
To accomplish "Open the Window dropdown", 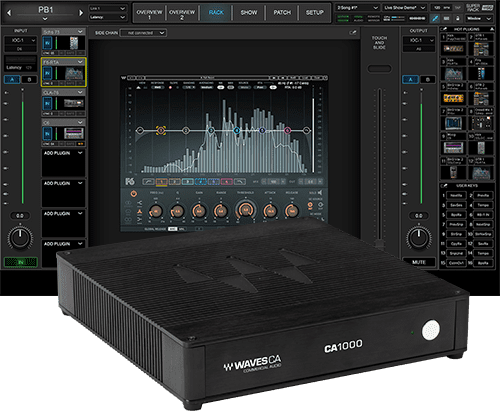I will 479,19.
